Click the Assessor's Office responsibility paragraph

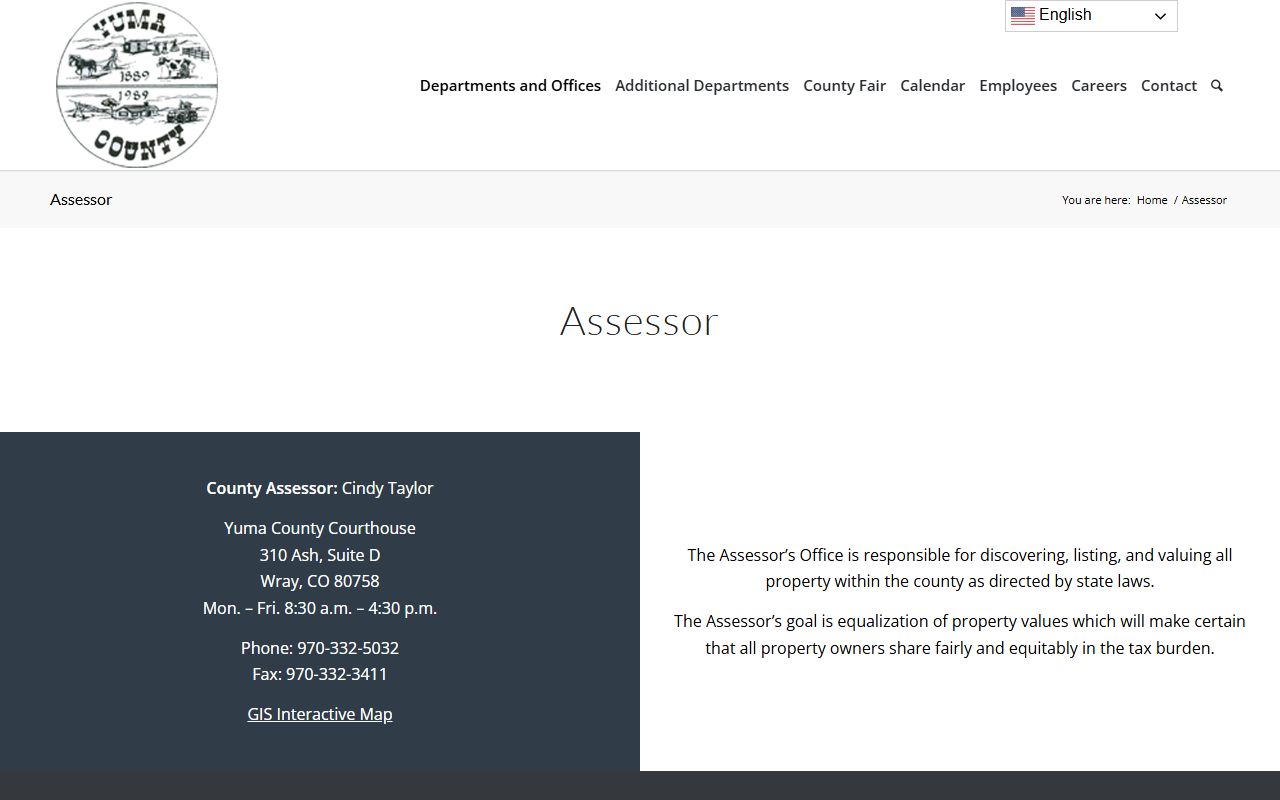(x=960, y=568)
